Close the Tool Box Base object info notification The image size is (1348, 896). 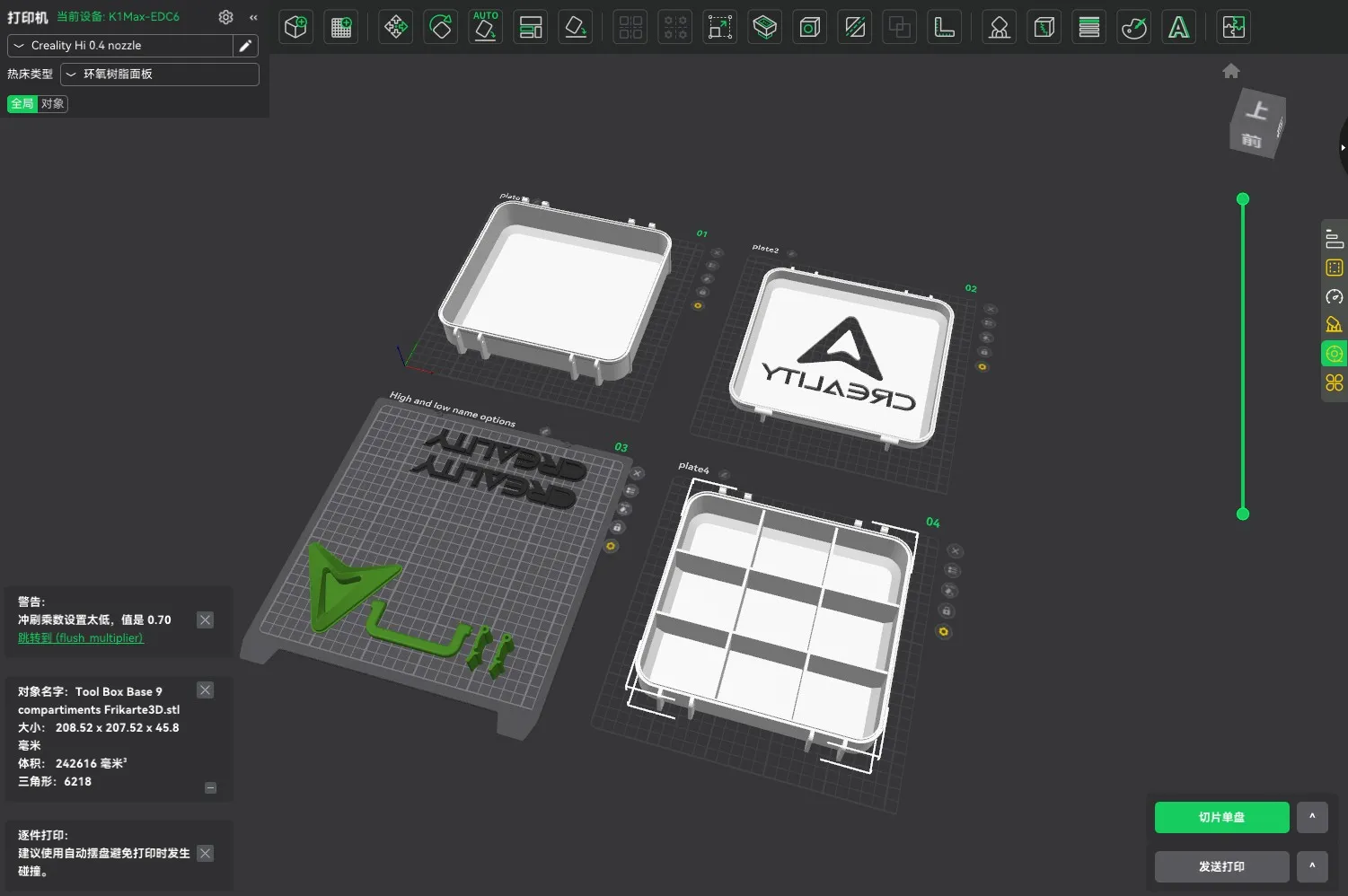click(206, 690)
